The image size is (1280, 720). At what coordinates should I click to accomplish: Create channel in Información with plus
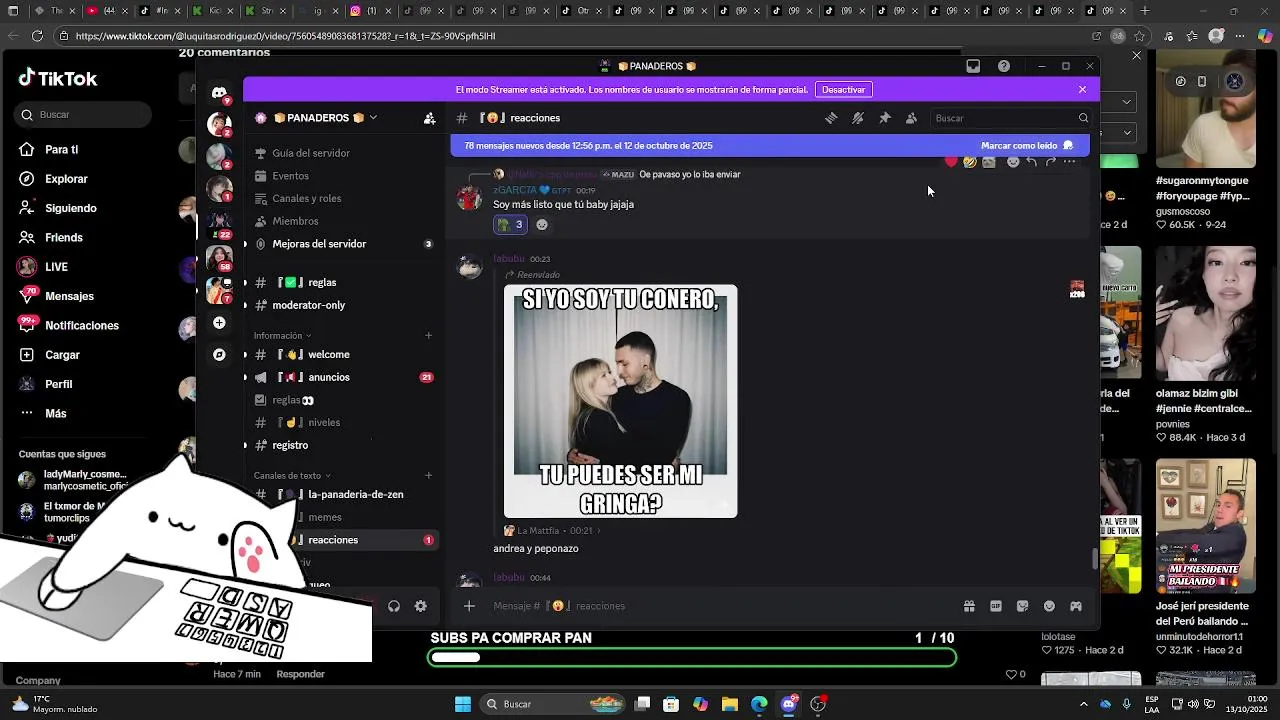[429, 336]
